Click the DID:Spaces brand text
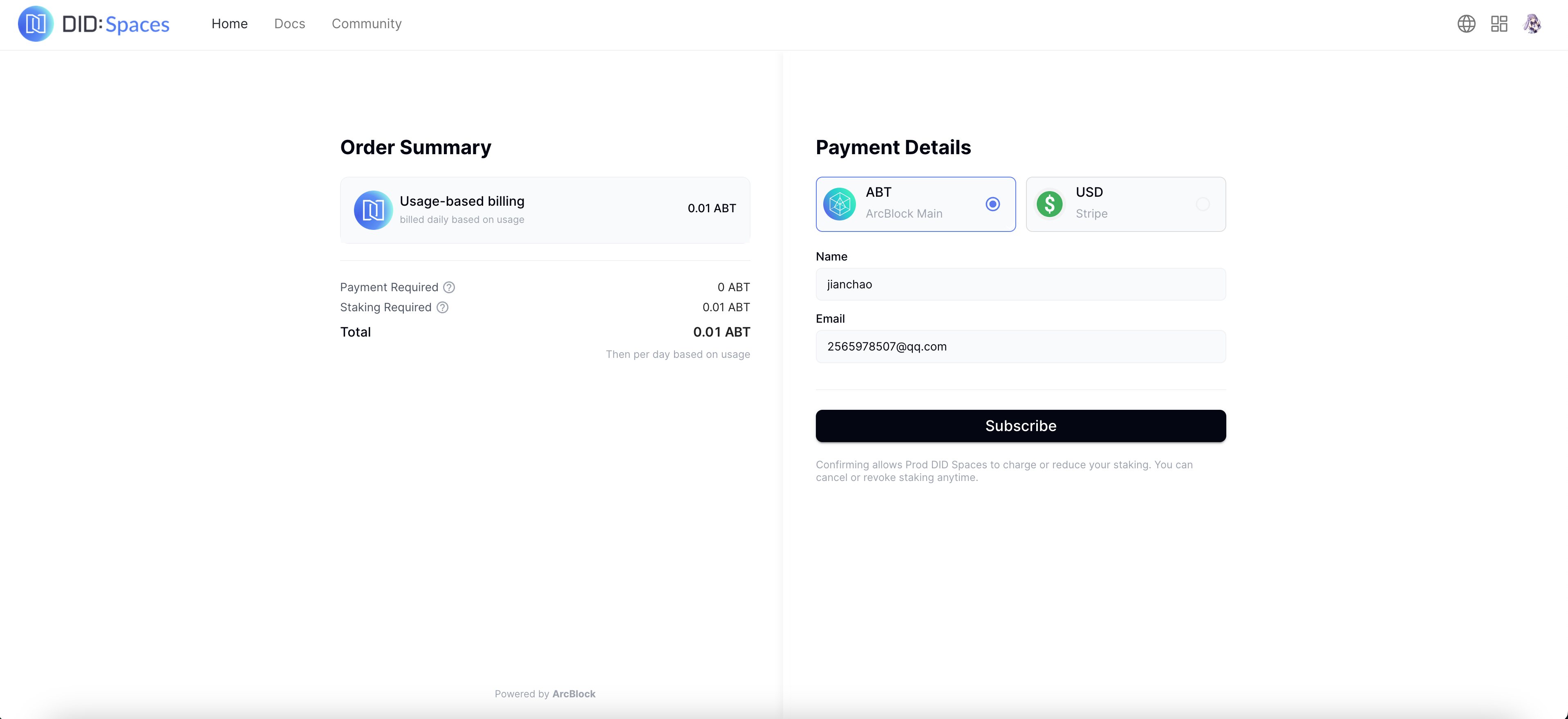The width and height of the screenshot is (1568, 719). click(x=116, y=25)
